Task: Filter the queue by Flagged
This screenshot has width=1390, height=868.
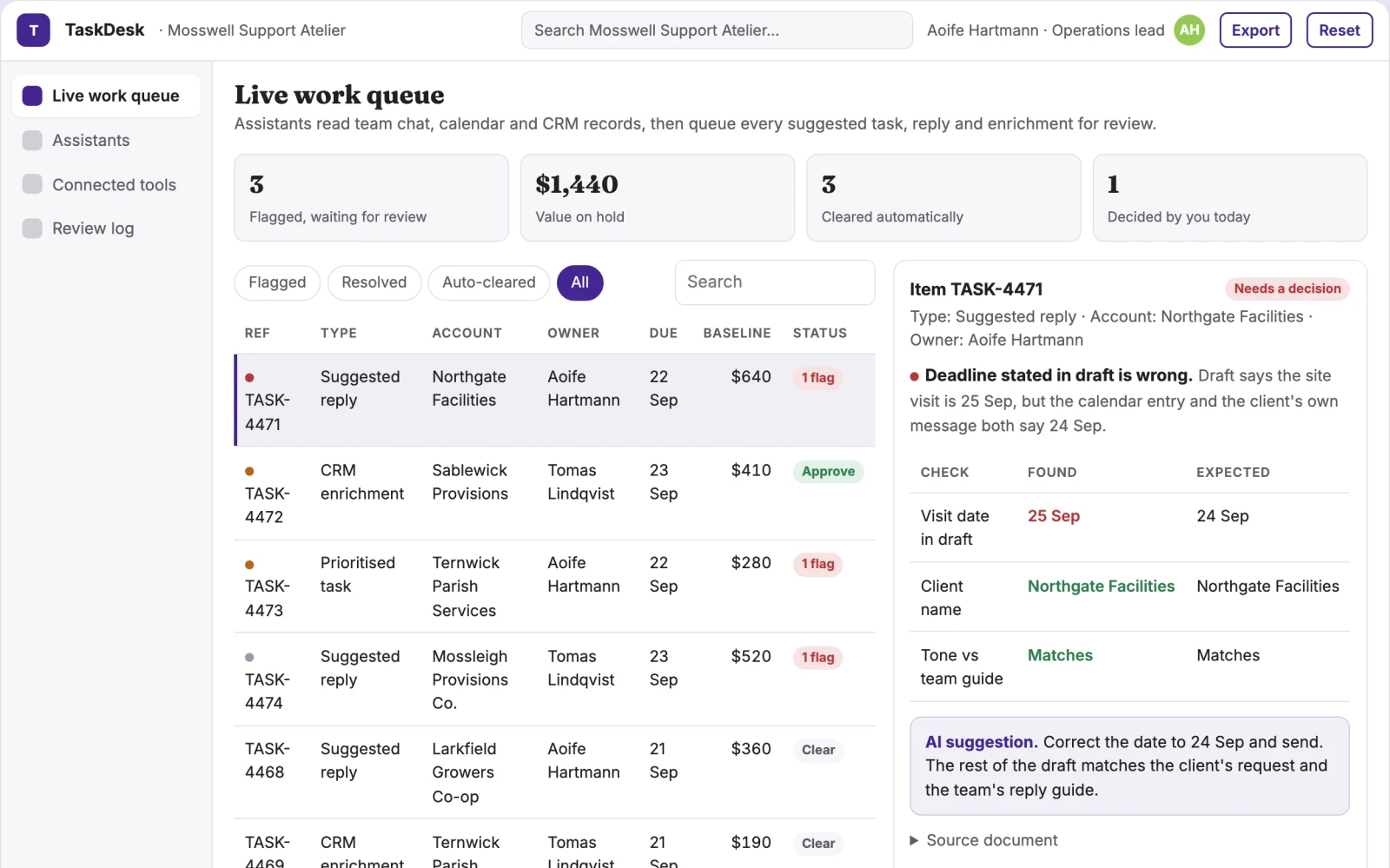Action: coord(277,282)
